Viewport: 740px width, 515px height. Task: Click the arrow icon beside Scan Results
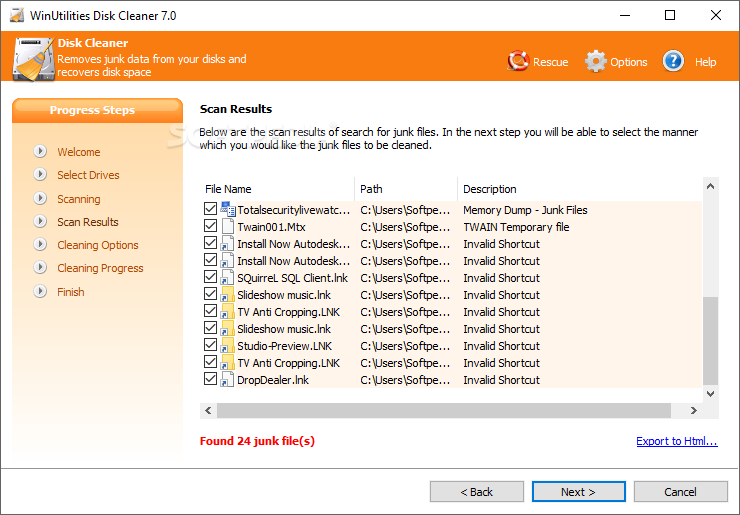coord(40,221)
